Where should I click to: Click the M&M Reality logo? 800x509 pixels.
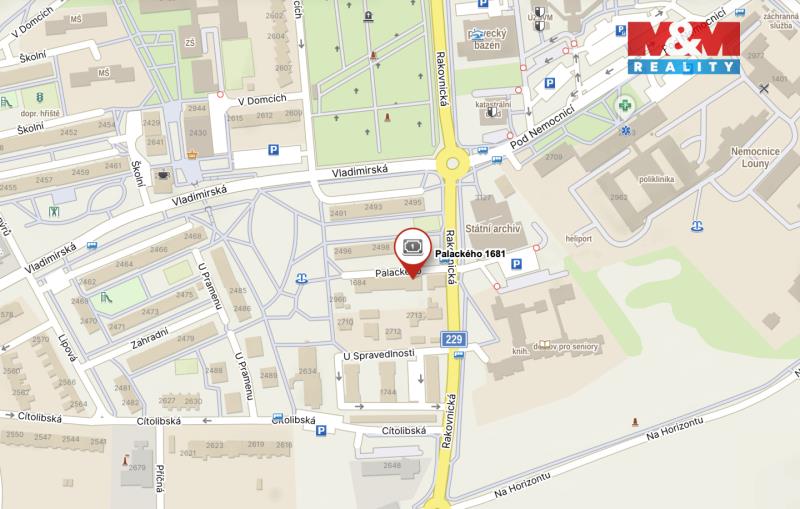683,47
